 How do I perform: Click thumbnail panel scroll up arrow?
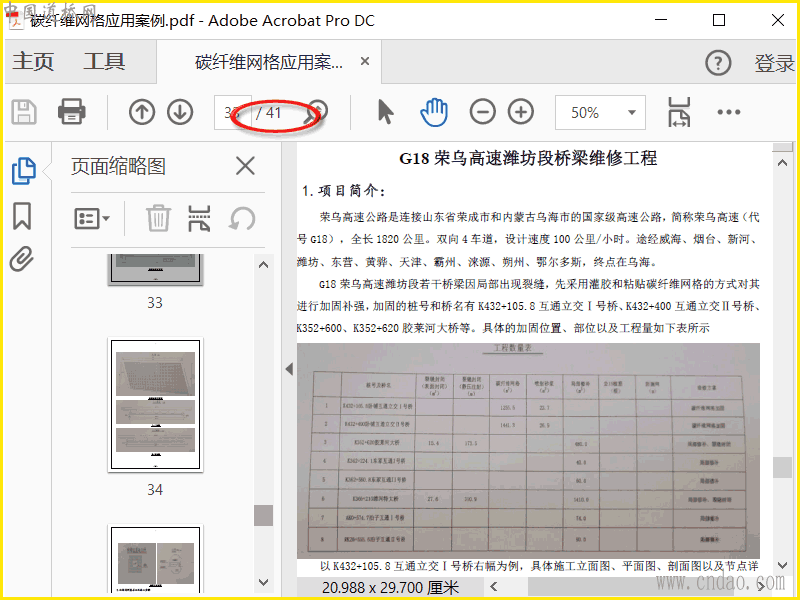[263, 265]
